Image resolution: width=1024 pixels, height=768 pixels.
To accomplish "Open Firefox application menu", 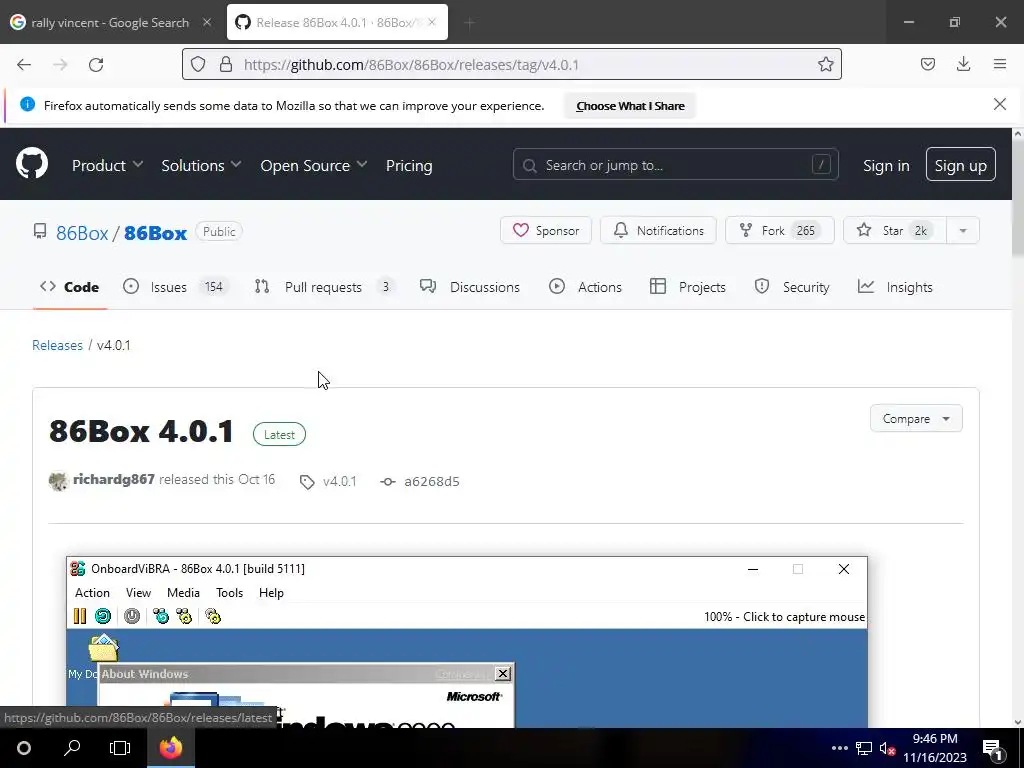I will (x=1000, y=64).
